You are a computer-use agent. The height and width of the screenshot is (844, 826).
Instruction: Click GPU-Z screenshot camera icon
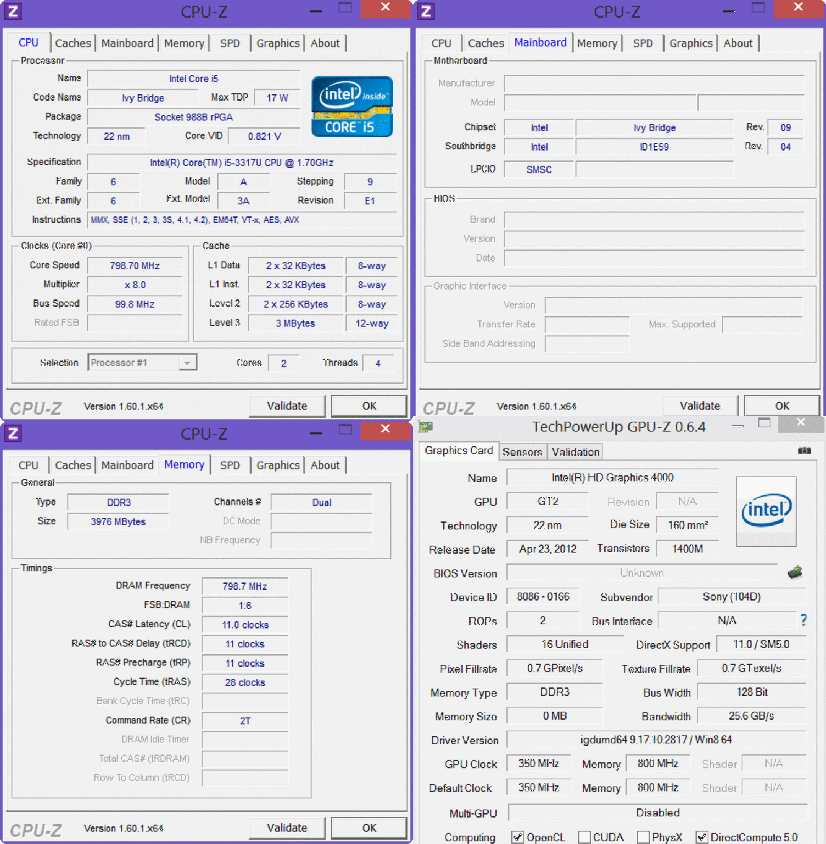point(804,451)
